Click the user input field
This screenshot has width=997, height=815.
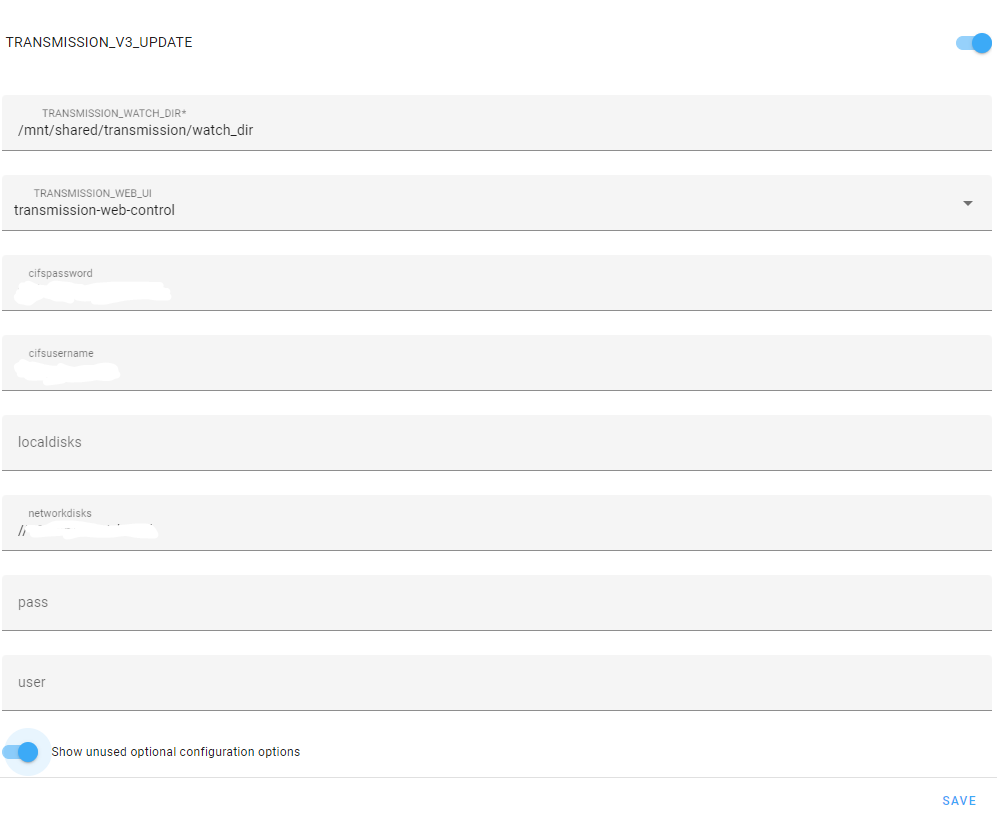click(400, 682)
